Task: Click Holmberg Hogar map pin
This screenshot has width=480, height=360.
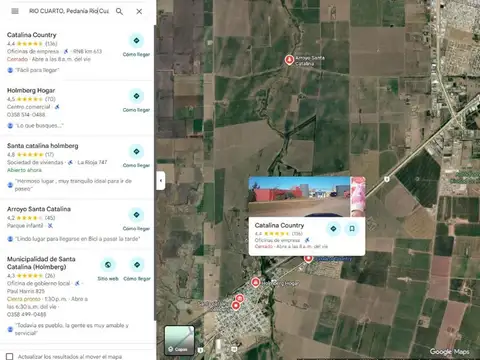Action: pyautogui.click(x=256, y=283)
